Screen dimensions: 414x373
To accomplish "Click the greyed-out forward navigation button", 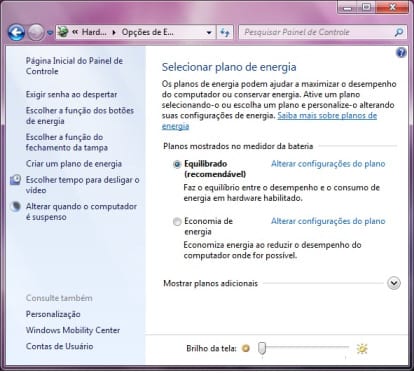I will (35, 32).
